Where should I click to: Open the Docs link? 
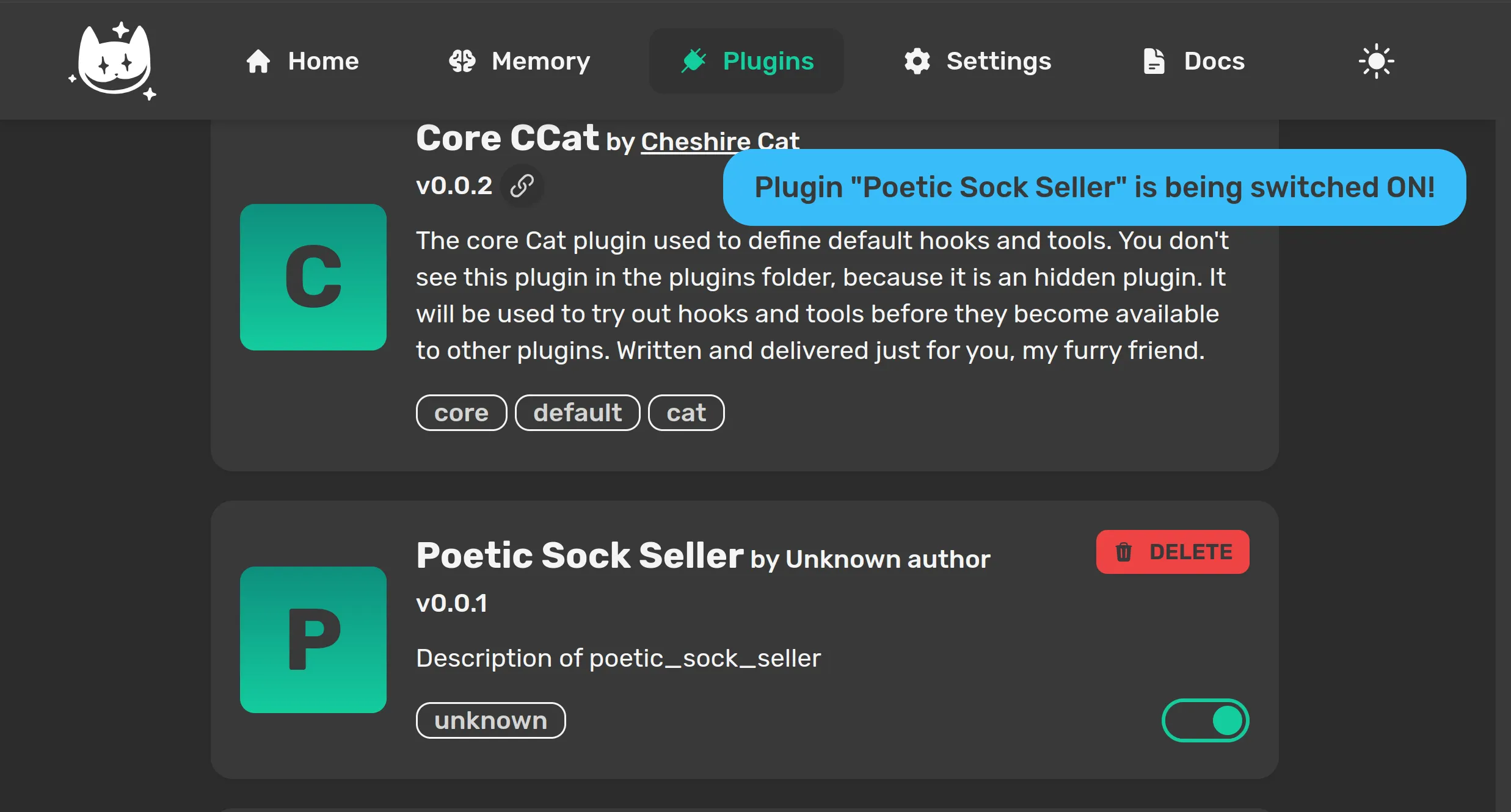pos(1193,61)
